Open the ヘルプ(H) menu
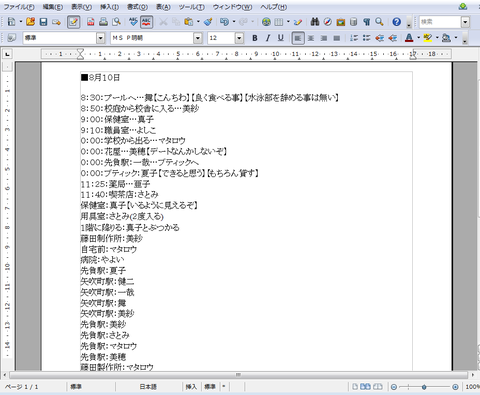The height and width of the screenshot is (395, 480). (x=273, y=7)
